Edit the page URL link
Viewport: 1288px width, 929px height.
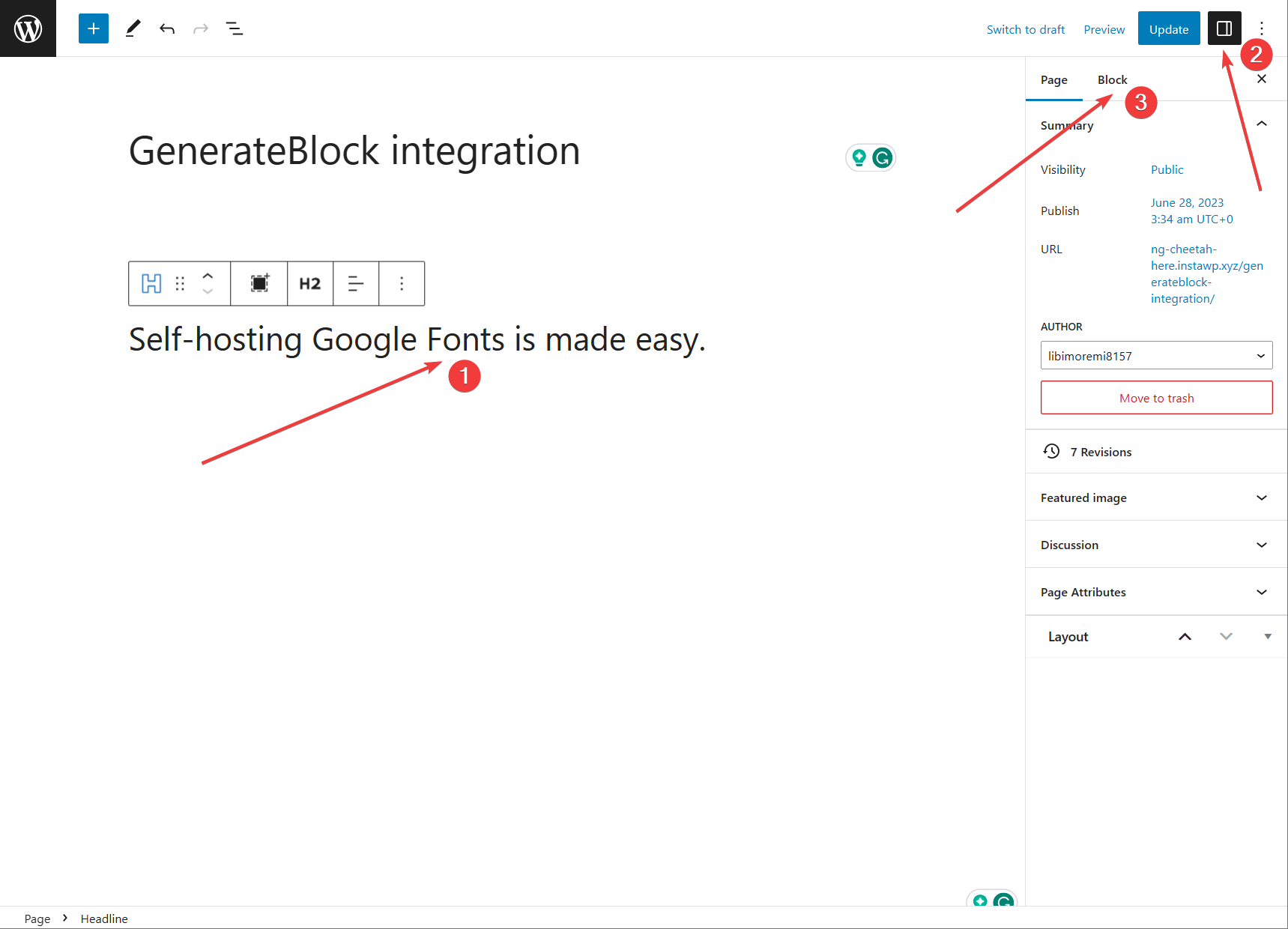1206,273
